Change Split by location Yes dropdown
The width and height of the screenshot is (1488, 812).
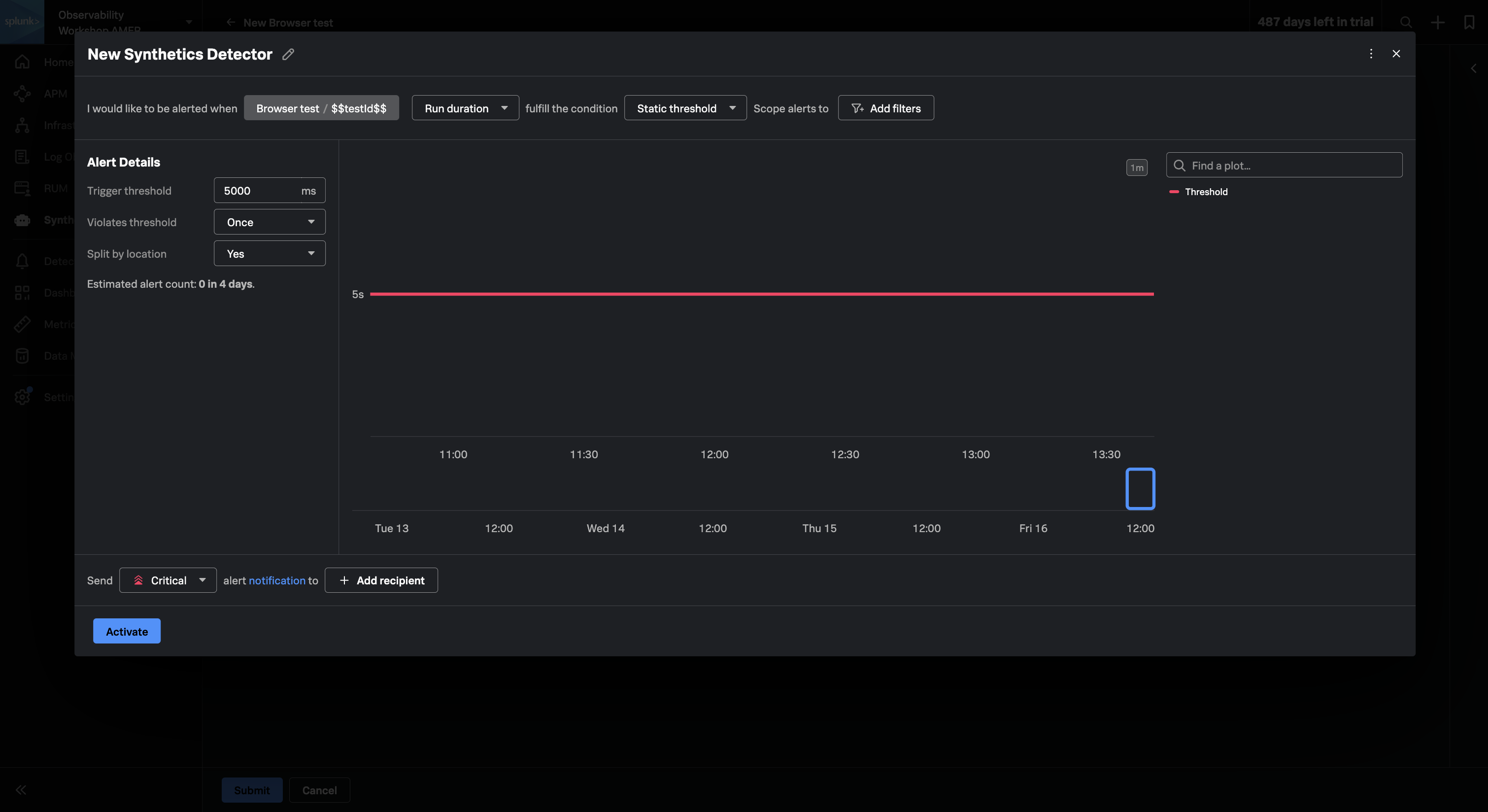(269, 254)
